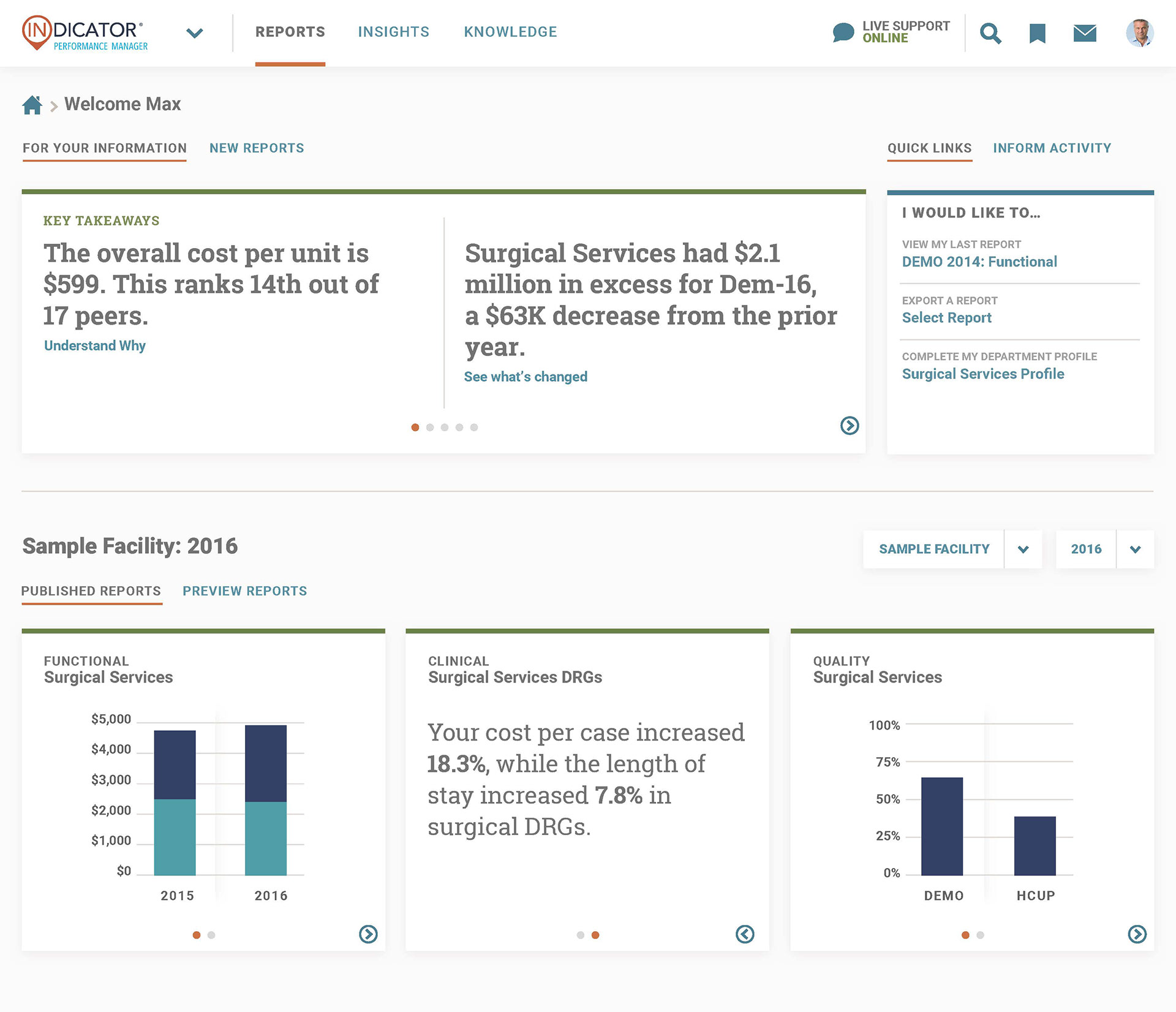This screenshot has width=1176, height=1012.
Task: Select second dot in Key Takeaways carousel
Action: (430, 428)
